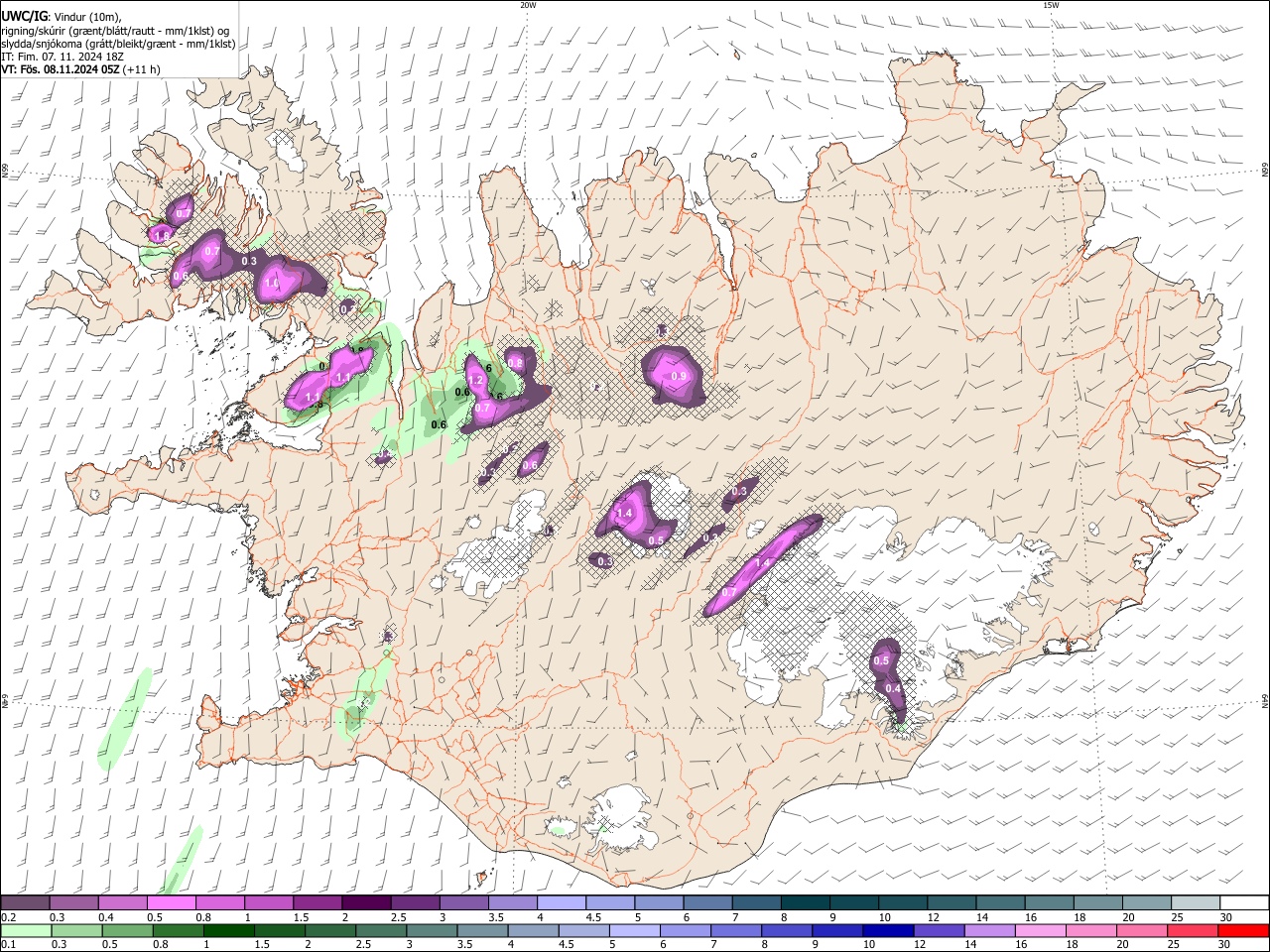This screenshot has width=1270, height=952.
Task: Click the '20W' longitude label at the map's top edge
Action: pos(528,5)
